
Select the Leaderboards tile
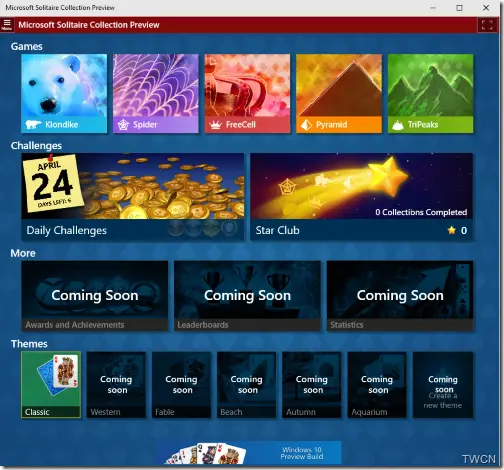point(247,296)
